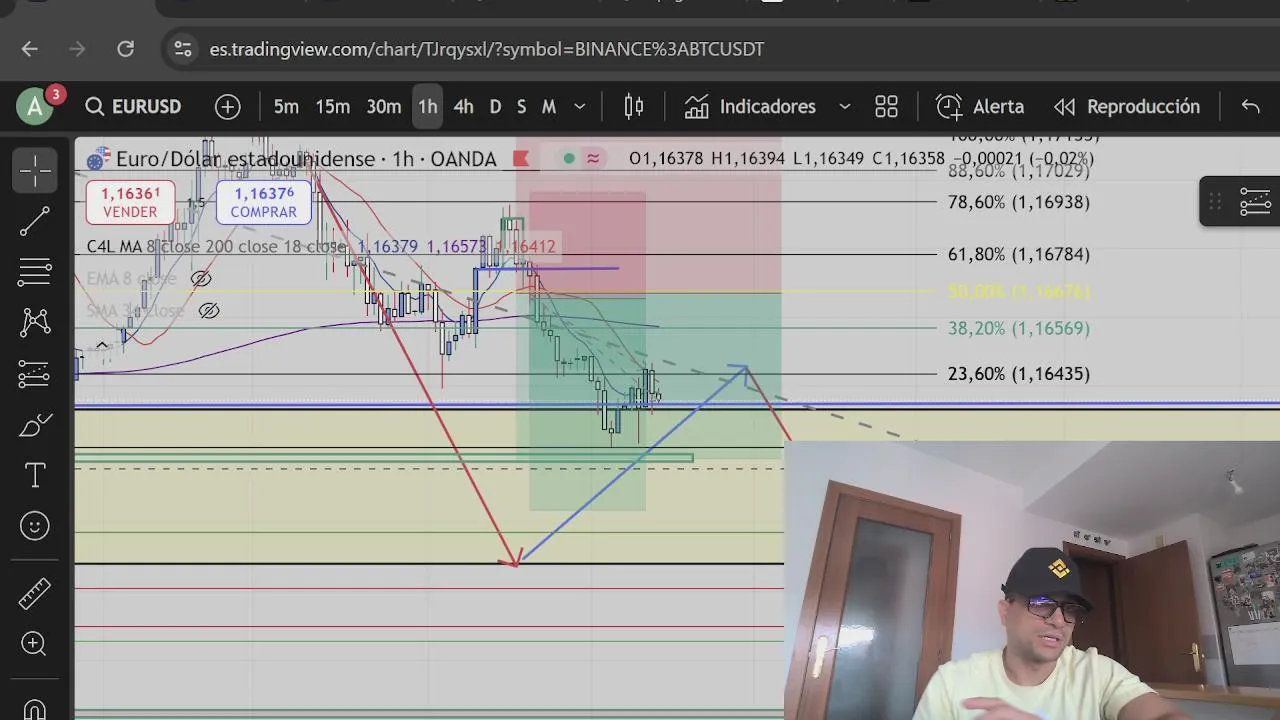Add symbol to compare with plus icon

(227, 106)
